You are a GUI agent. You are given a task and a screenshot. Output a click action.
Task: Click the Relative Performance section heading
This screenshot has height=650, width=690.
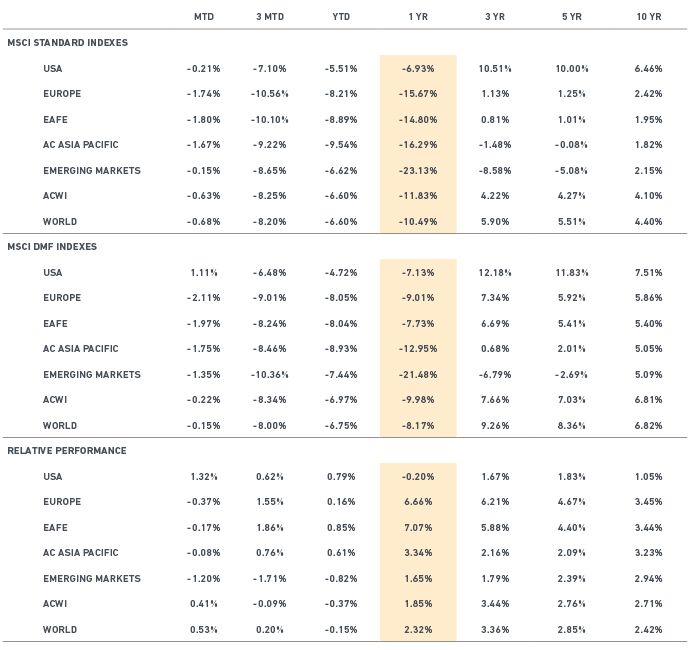pos(67,451)
